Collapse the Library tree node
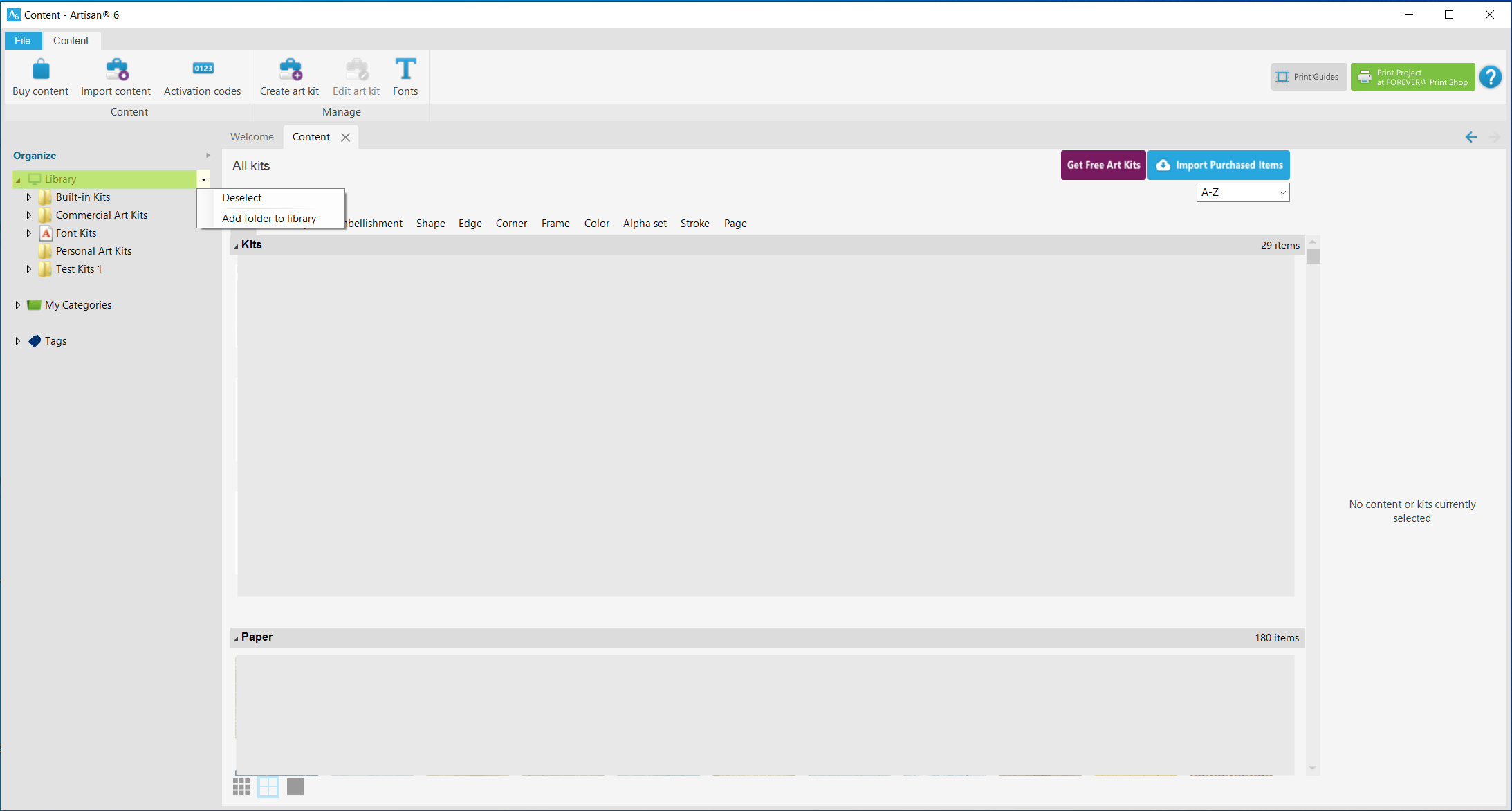Screen dimensions: 1512x811 pos(18,180)
